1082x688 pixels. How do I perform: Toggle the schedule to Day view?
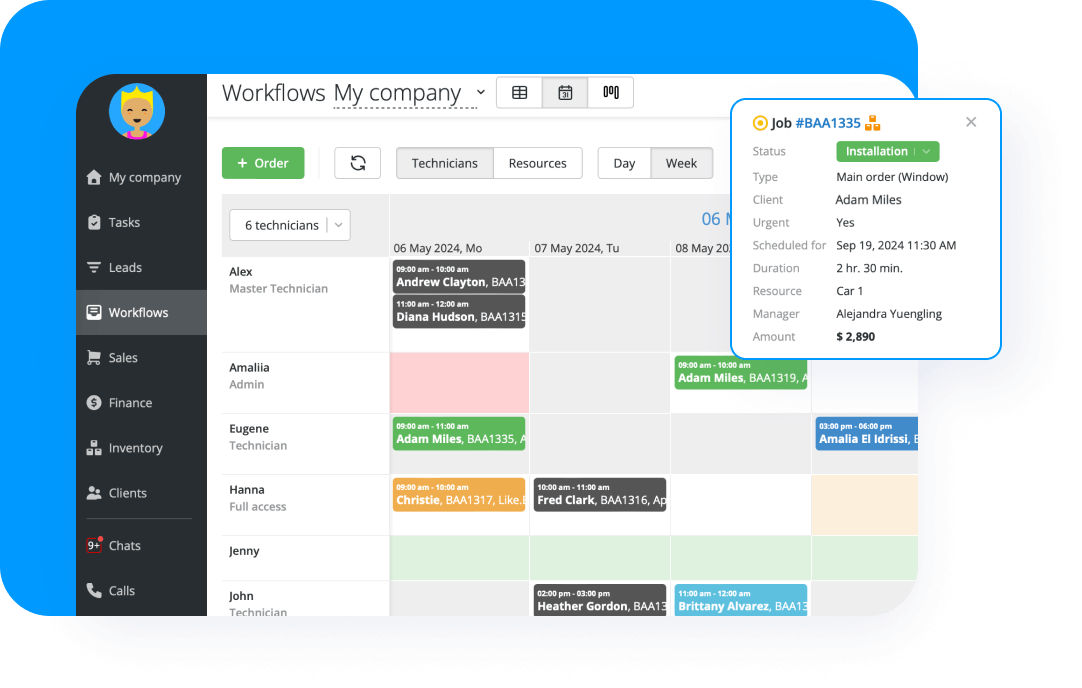click(625, 162)
